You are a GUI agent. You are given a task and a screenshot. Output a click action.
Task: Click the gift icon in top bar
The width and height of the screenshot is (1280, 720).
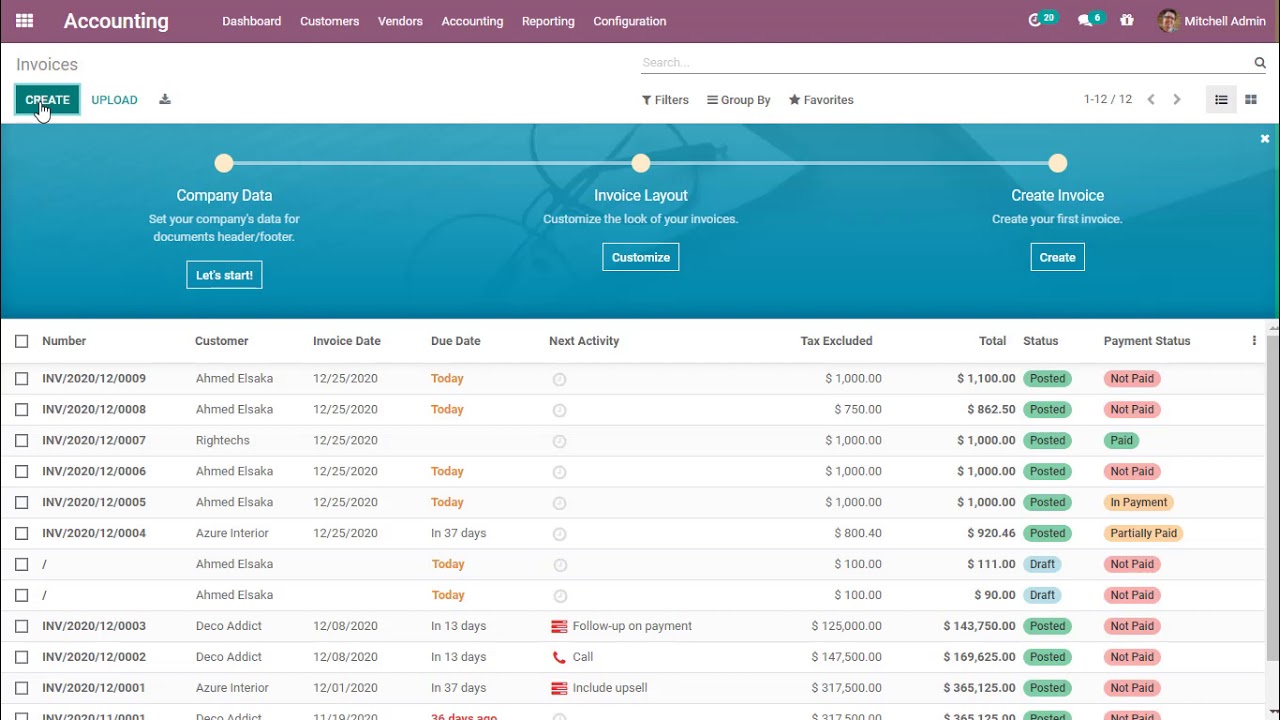(1127, 20)
